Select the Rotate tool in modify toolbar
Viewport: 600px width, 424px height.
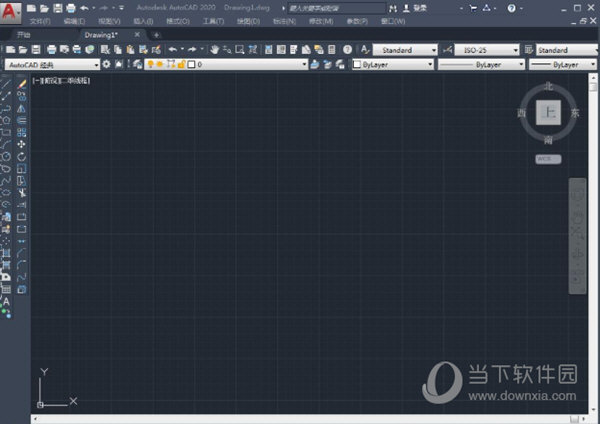coord(22,157)
